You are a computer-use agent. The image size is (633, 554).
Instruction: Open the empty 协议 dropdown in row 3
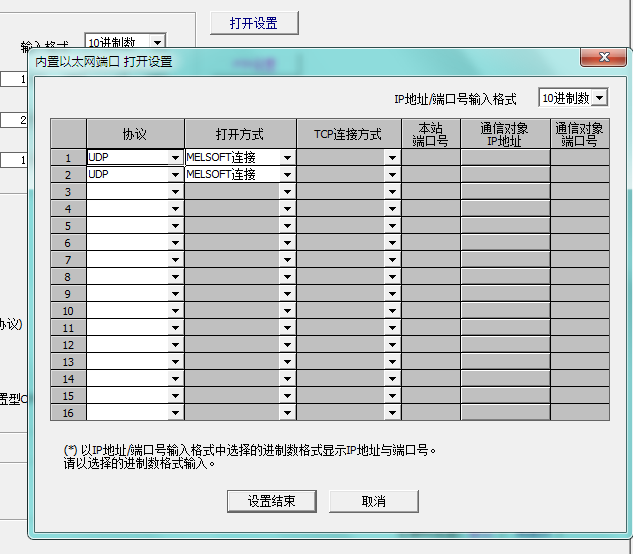pos(175,192)
